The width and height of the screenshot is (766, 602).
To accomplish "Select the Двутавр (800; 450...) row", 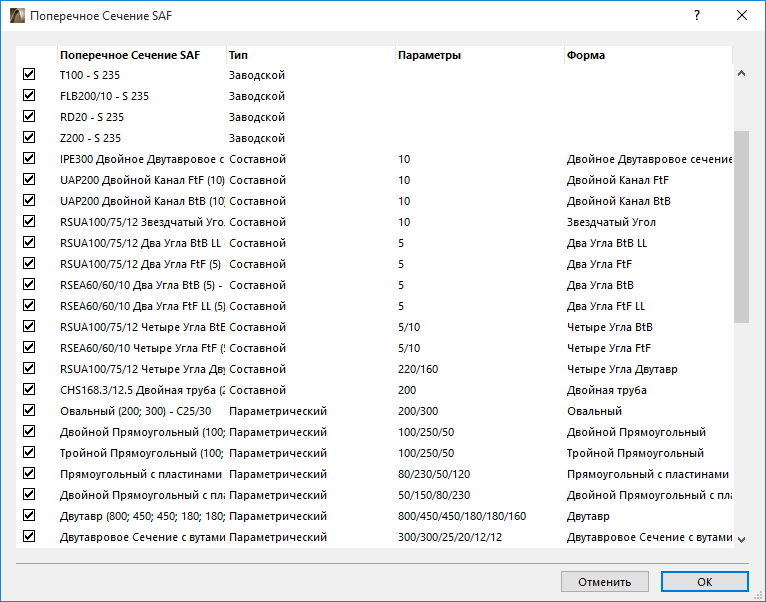I will [x=140, y=516].
